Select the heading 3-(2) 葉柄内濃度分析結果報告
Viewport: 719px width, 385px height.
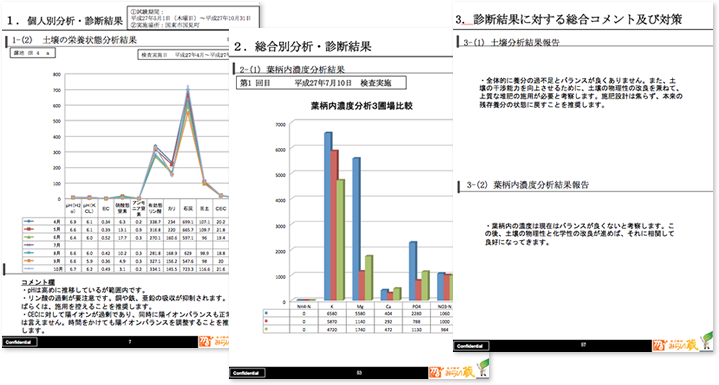click(528, 185)
